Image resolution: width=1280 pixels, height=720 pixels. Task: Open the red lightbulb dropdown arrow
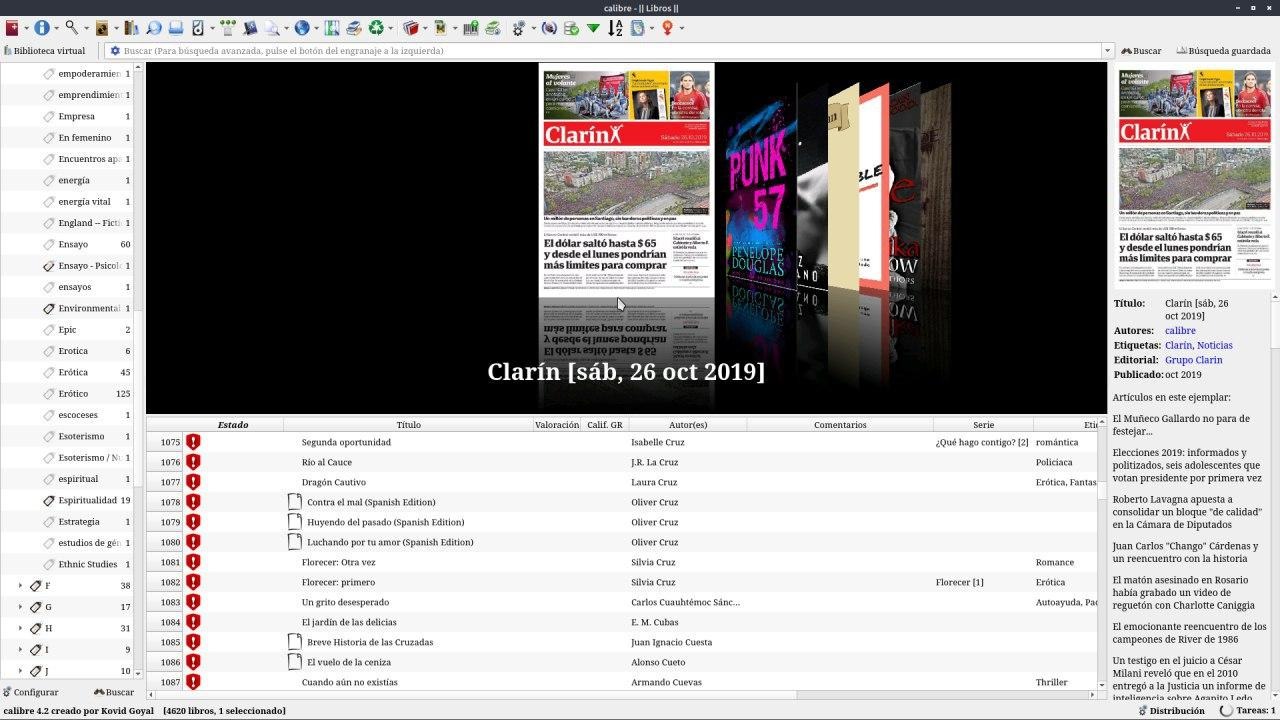point(682,28)
